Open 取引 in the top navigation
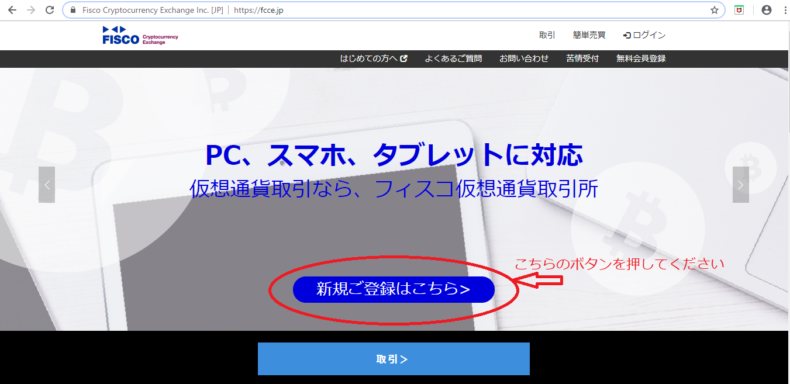Screen dimensions: 790x384 coord(547,35)
